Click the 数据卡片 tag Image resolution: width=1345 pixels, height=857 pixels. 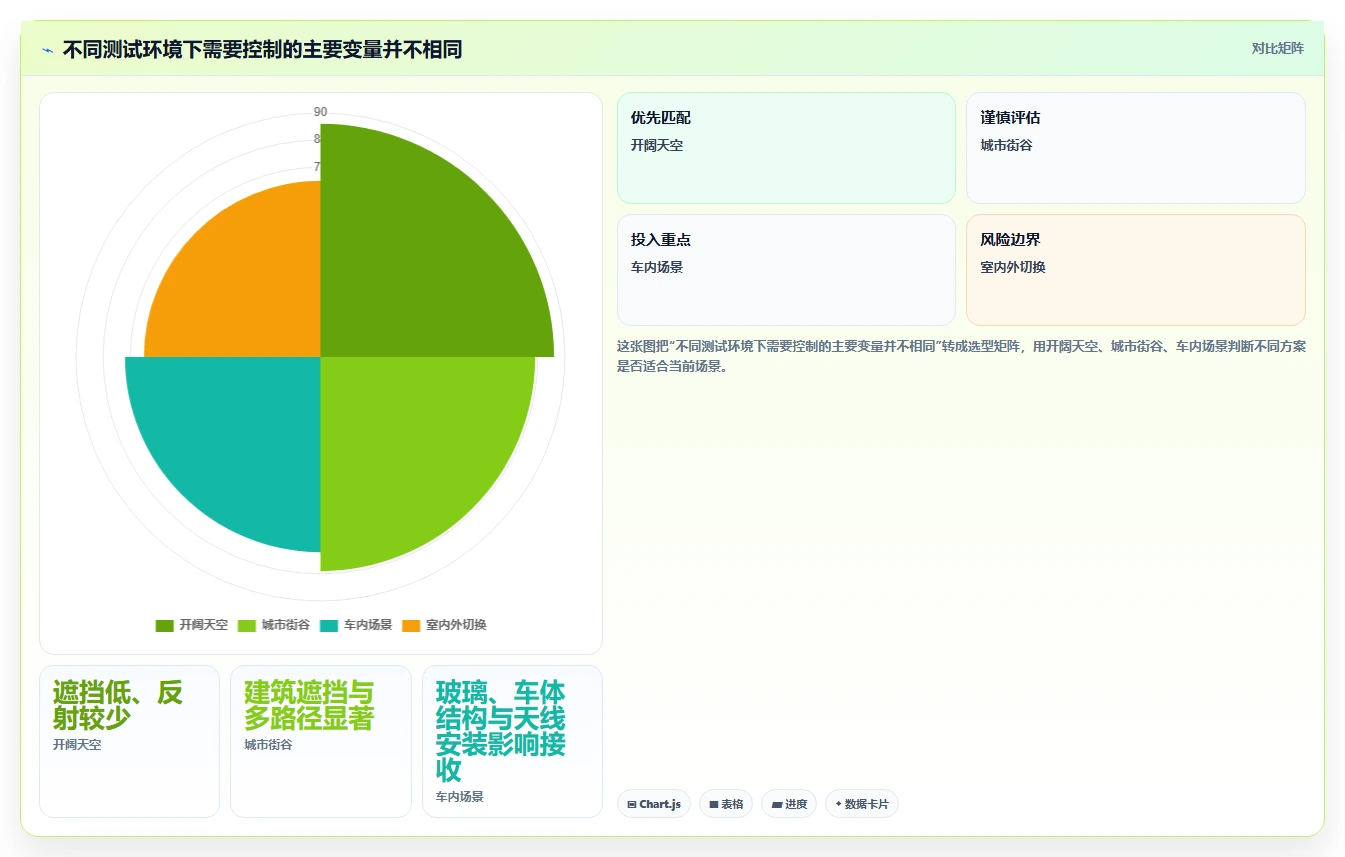pos(862,804)
